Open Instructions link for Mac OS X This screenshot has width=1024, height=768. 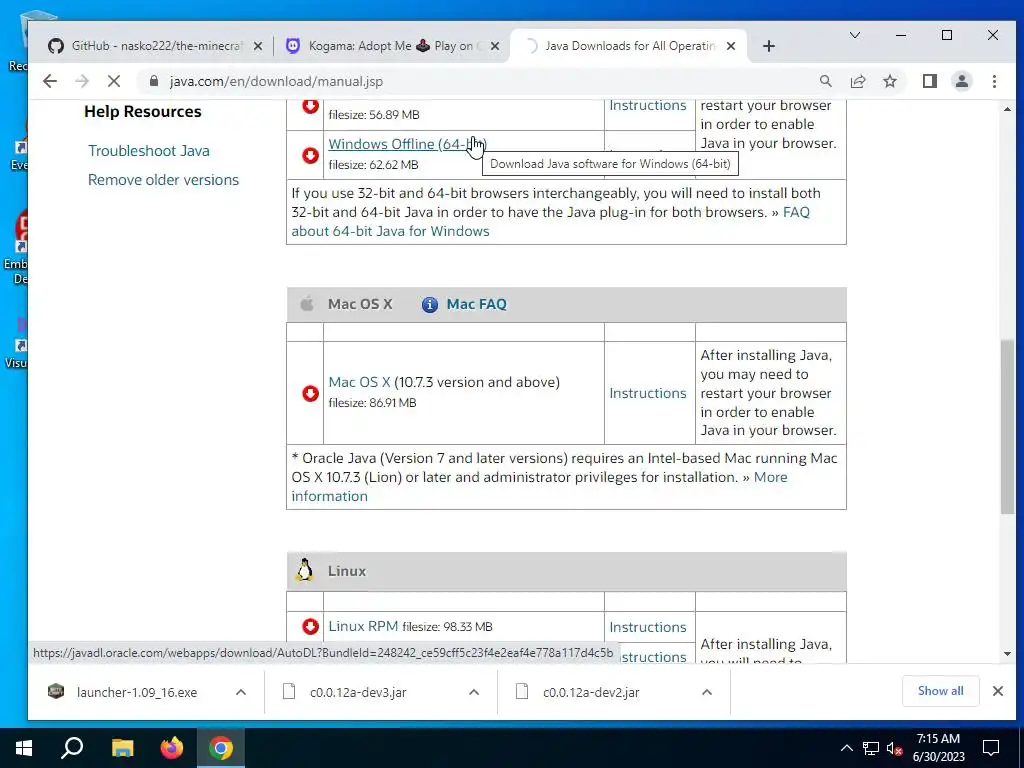tap(647, 393)
